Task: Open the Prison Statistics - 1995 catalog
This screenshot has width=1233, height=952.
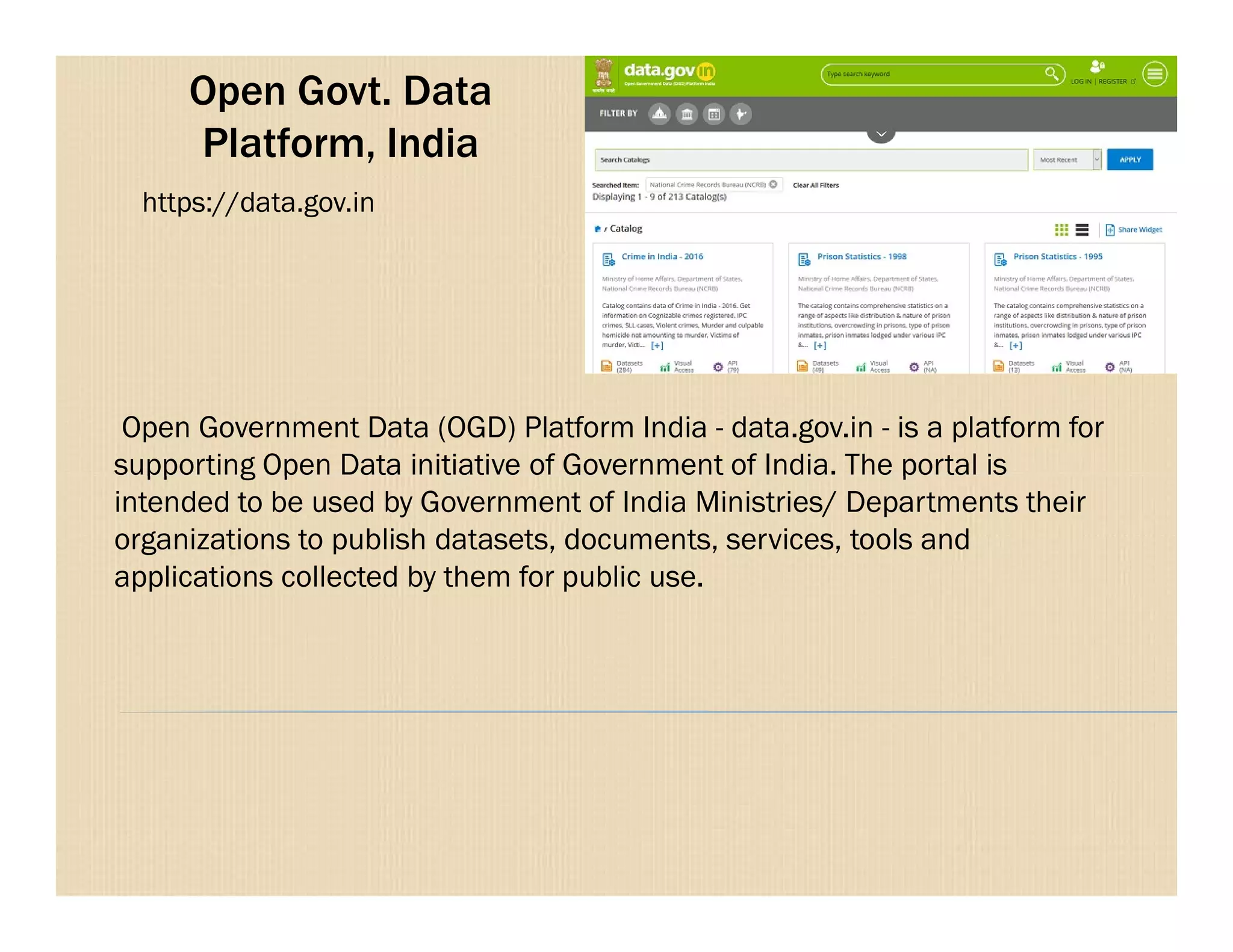Action: coord(1058,256)
